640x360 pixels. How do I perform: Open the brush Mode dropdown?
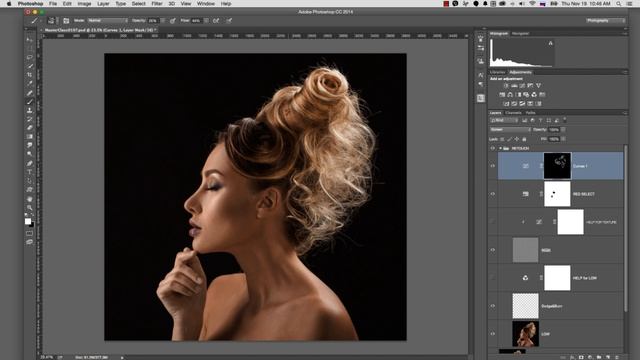pyautogui.click(x=108, y=20)
